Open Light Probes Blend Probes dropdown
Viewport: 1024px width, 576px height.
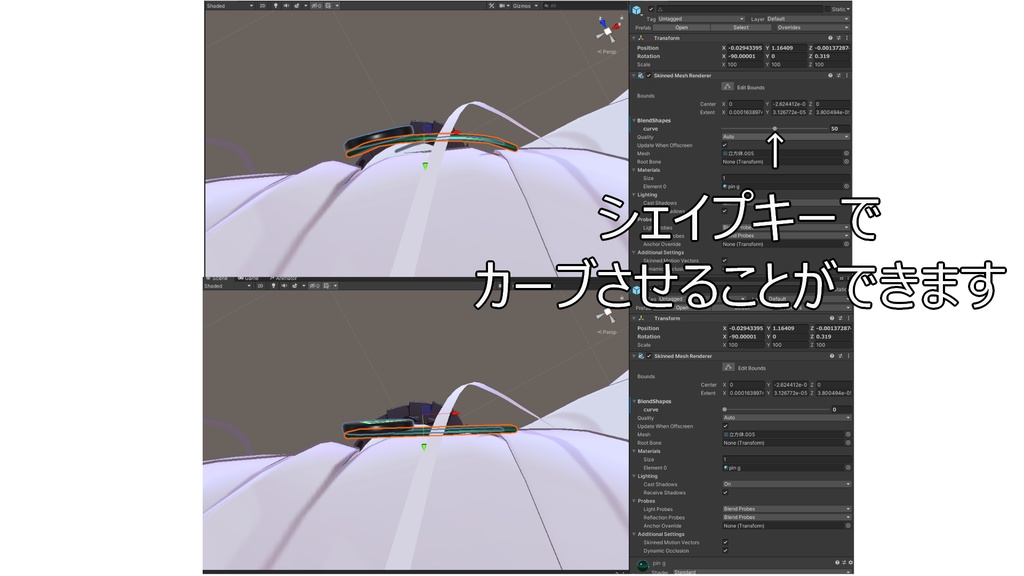787,509
